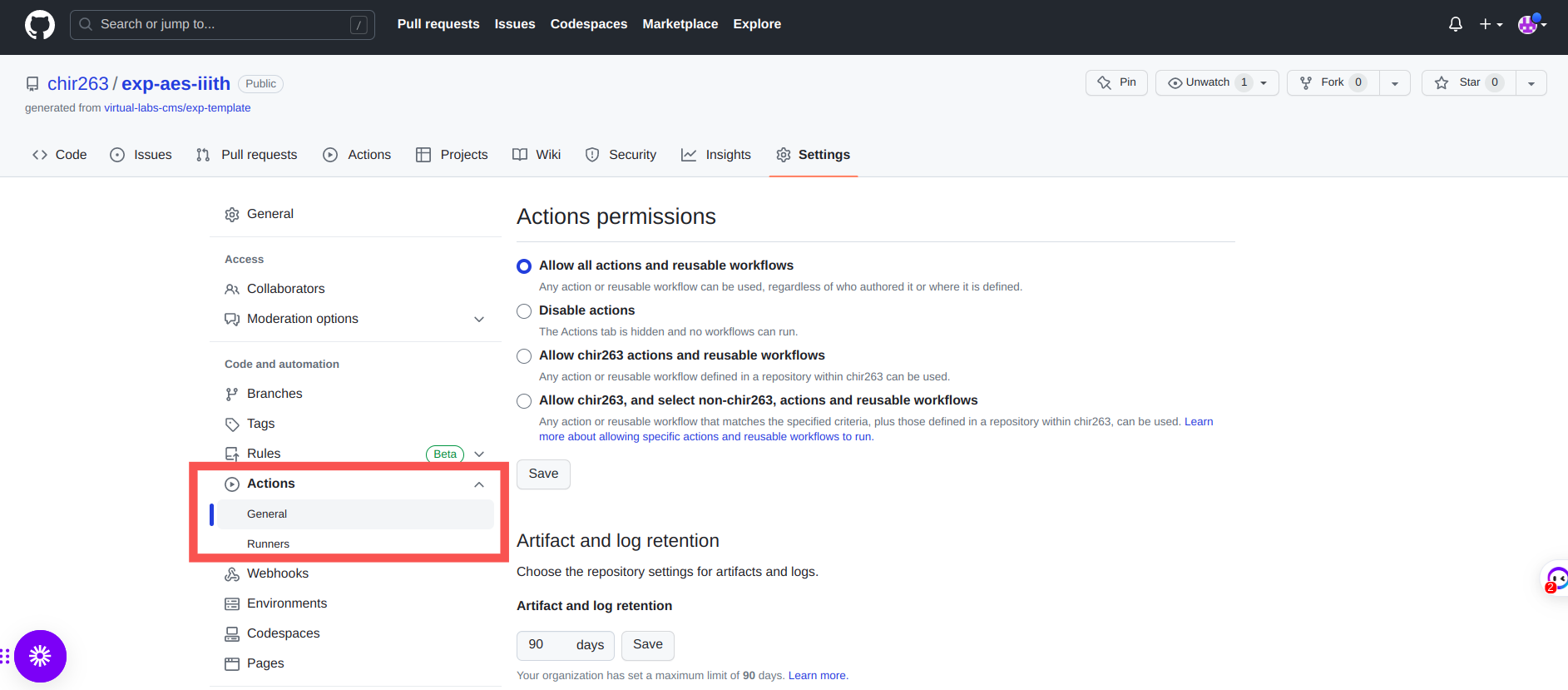Click the Environments icon
The height and width of the screenshot is (690, 1568).
click(232, 604)
